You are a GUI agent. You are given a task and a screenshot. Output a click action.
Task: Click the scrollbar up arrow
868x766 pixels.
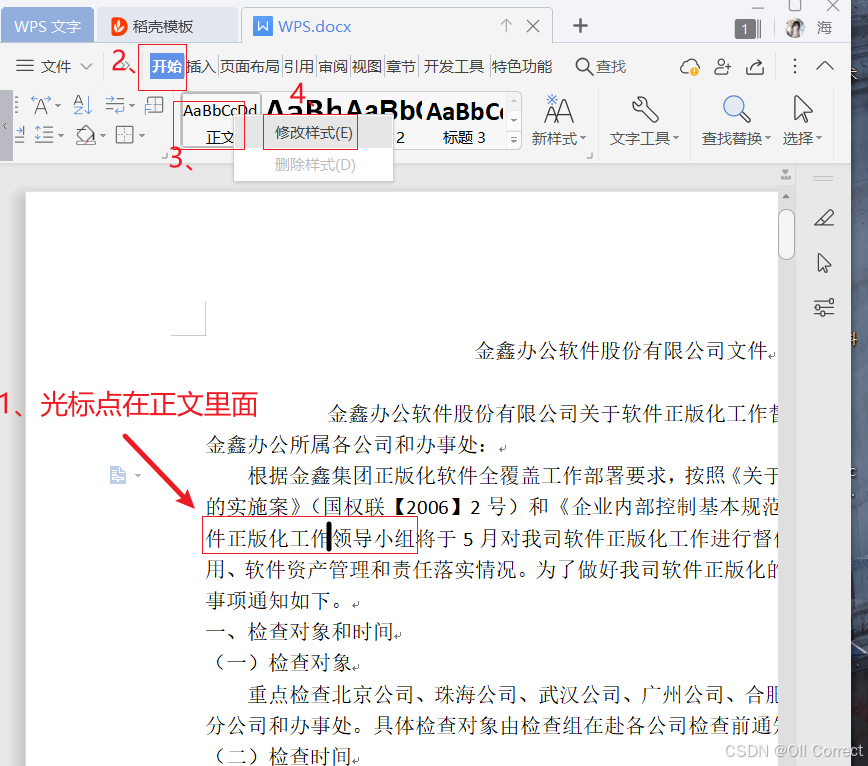click(786, 196)
